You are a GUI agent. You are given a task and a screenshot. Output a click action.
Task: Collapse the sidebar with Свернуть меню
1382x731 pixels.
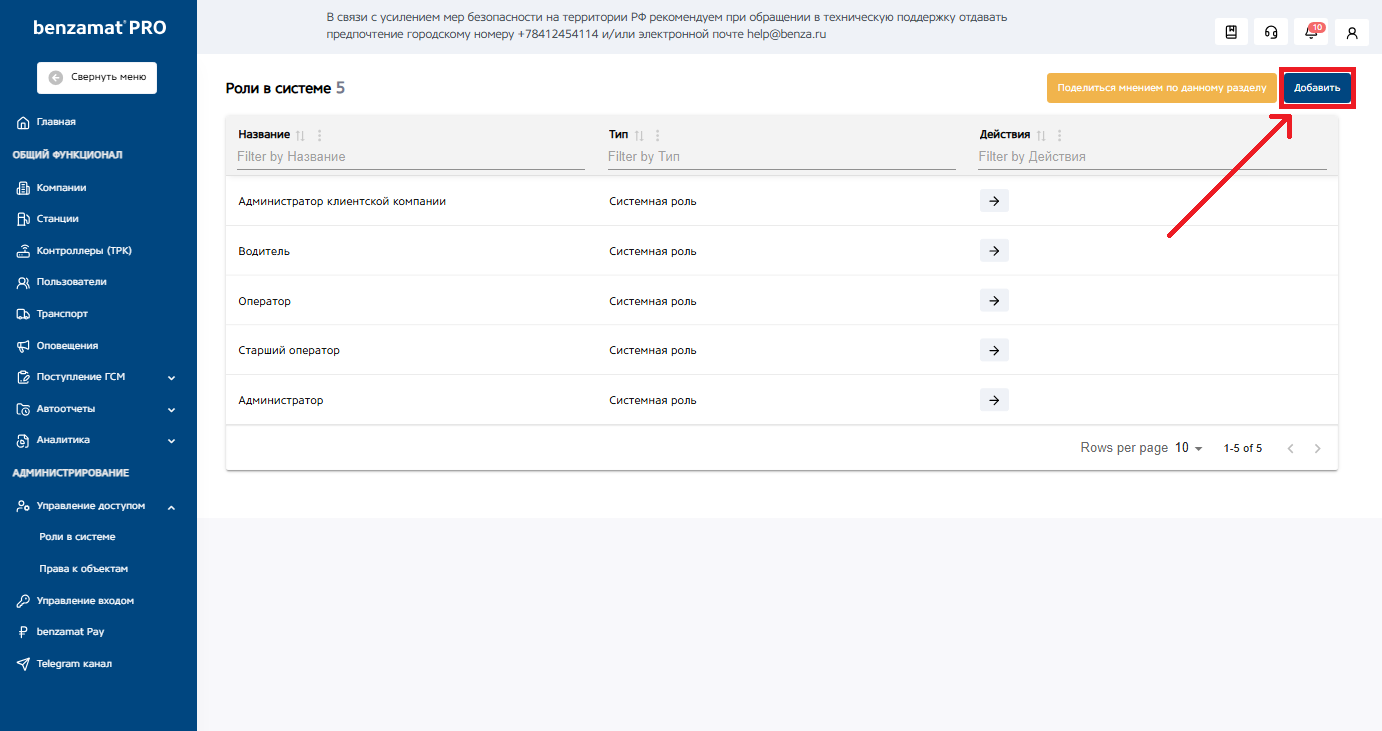97,77
